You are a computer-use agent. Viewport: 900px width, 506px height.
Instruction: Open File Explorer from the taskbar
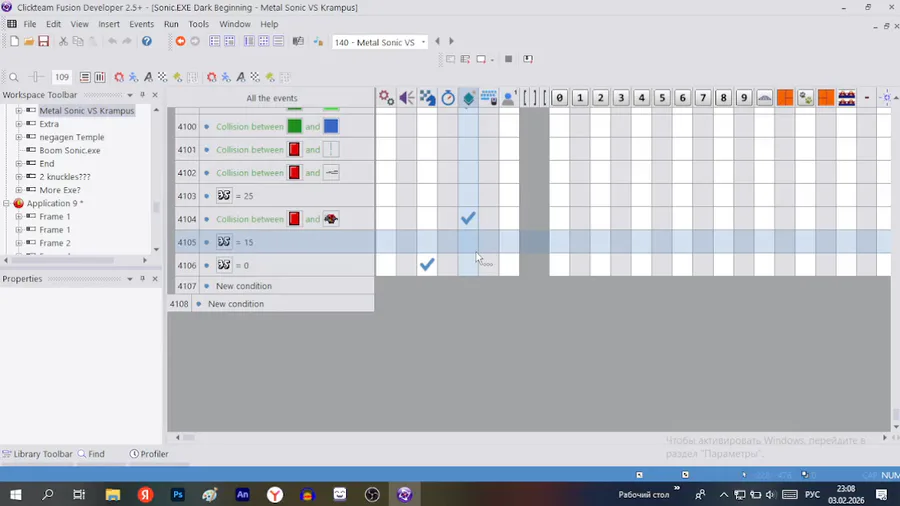point(112,494)
